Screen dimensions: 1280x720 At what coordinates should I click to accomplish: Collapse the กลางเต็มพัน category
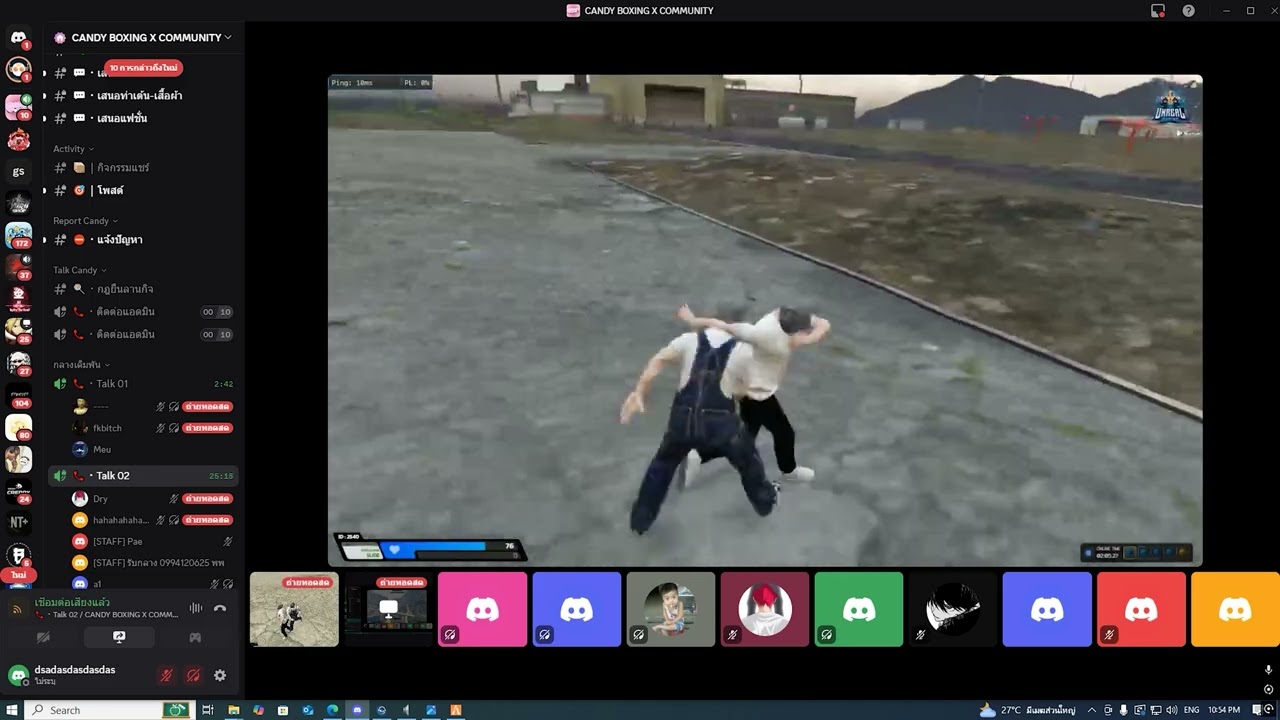(x=81, y=365)
